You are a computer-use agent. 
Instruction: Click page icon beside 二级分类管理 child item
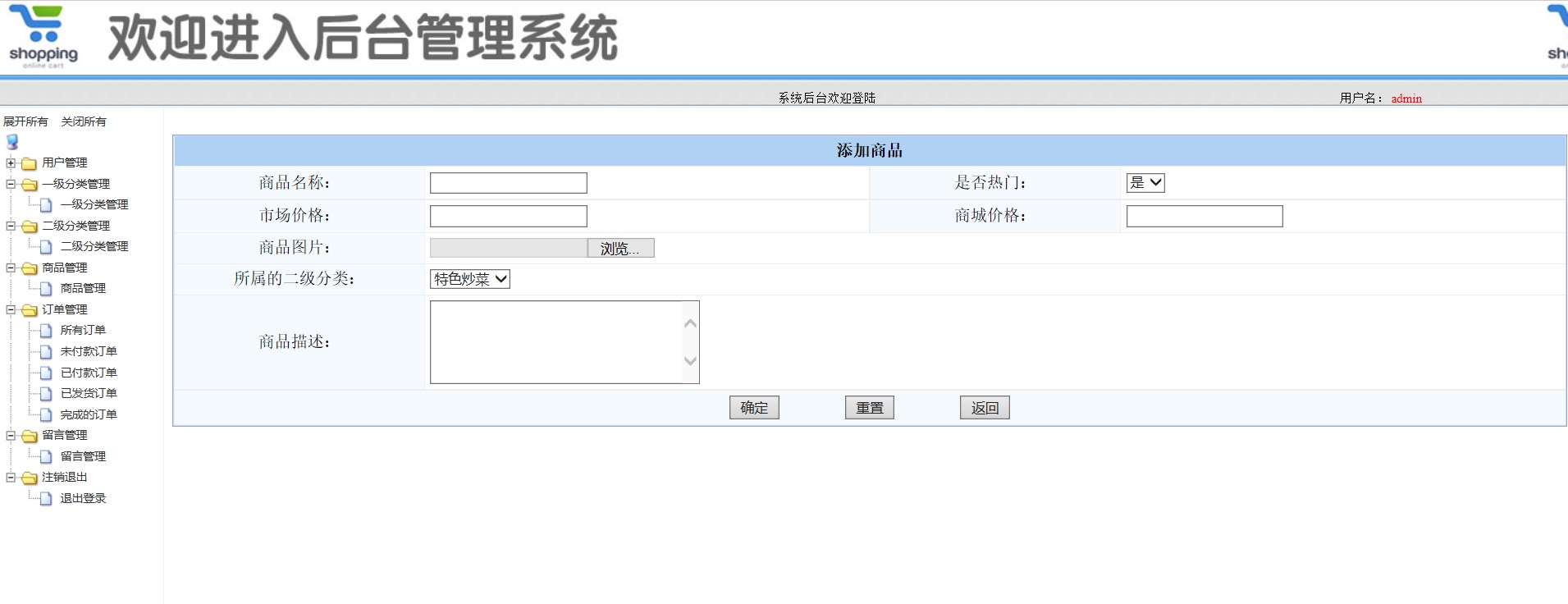pyautogui.click(x=46, y=247)
